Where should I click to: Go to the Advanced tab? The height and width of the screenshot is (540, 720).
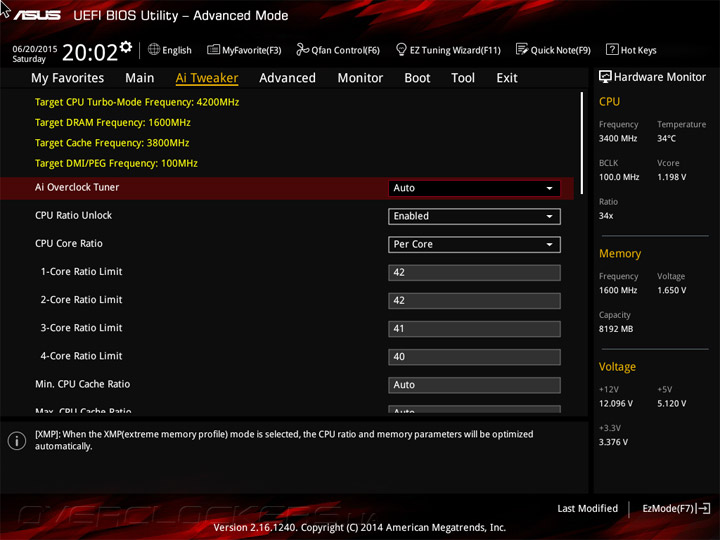pos(287,78)
